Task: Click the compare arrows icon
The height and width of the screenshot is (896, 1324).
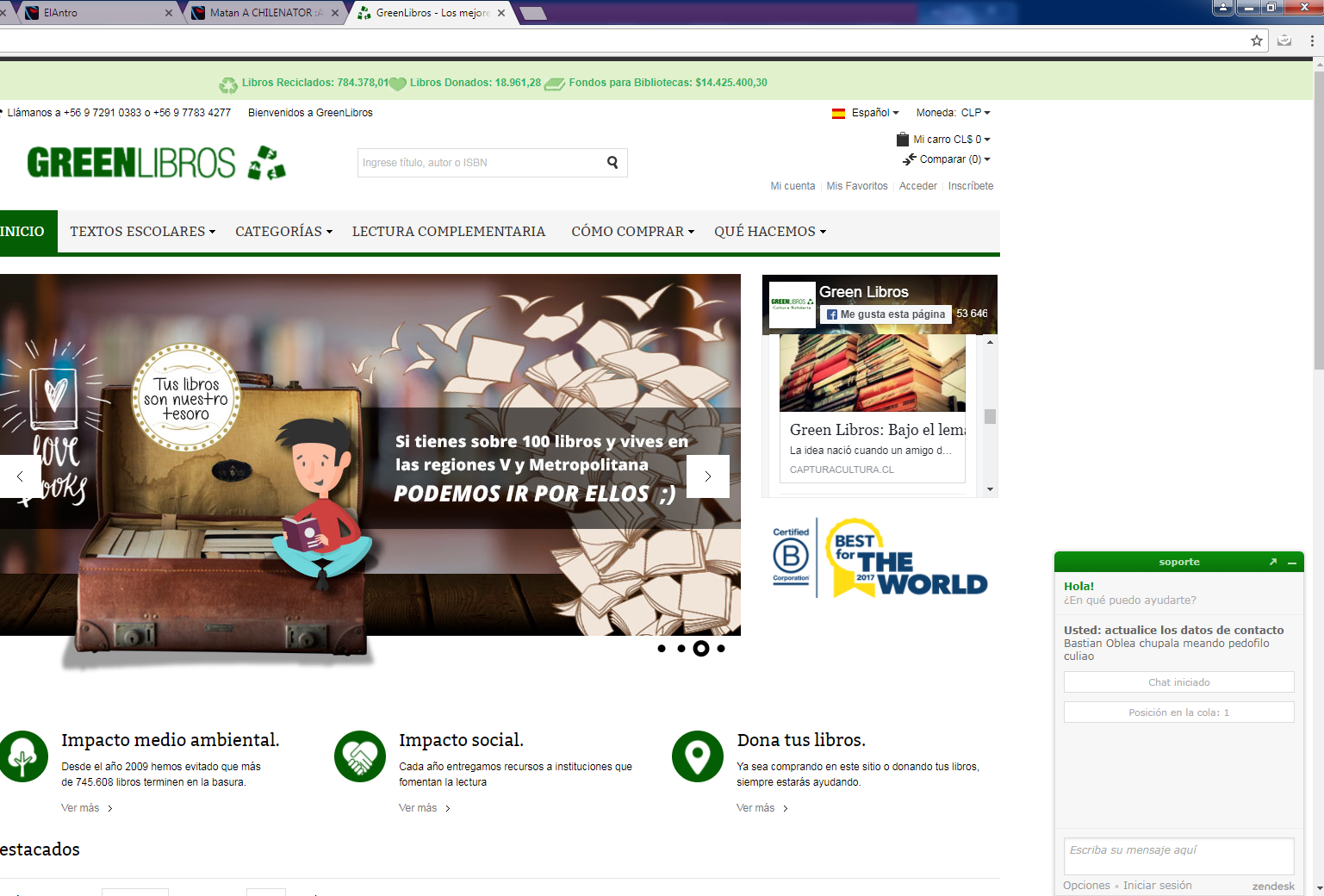Action: (x=910, y=159)
